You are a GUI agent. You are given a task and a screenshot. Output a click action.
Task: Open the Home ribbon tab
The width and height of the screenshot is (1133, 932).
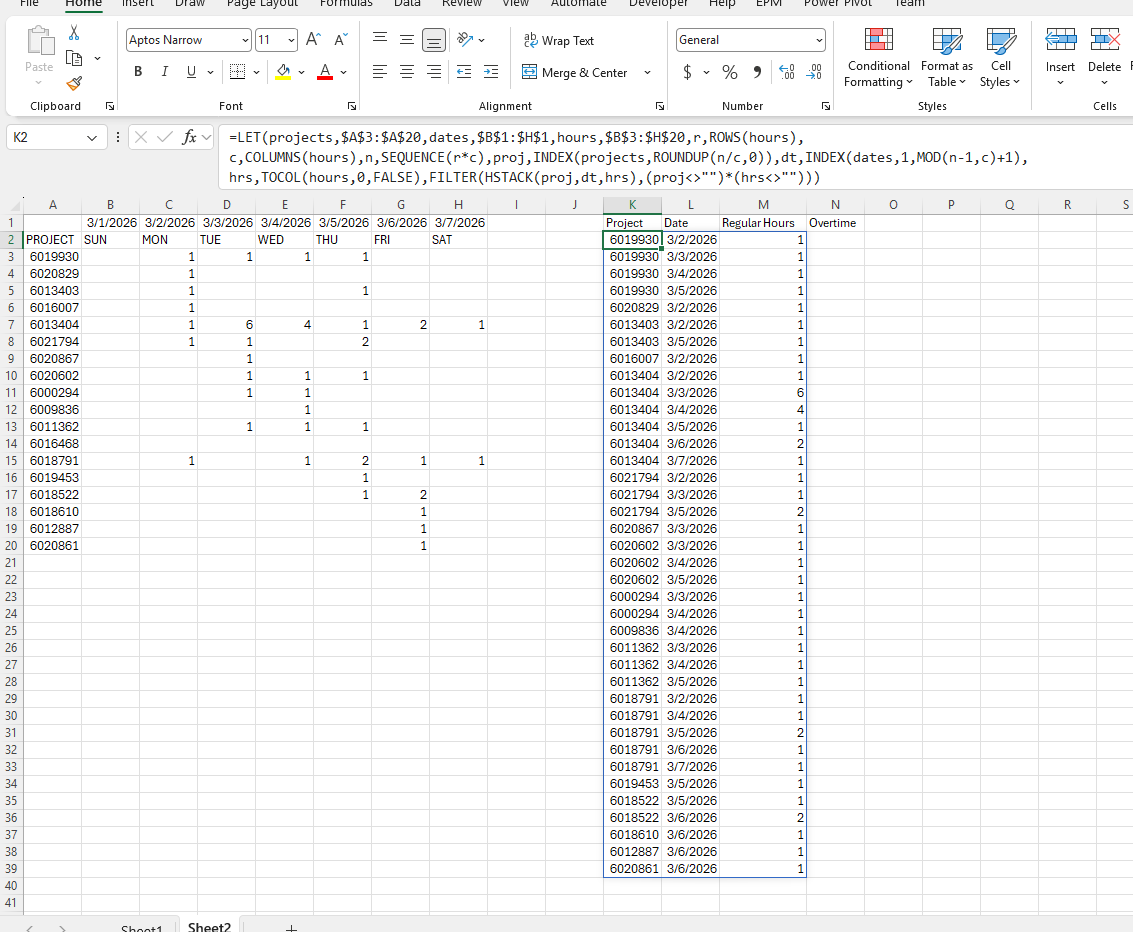(83, 3)
